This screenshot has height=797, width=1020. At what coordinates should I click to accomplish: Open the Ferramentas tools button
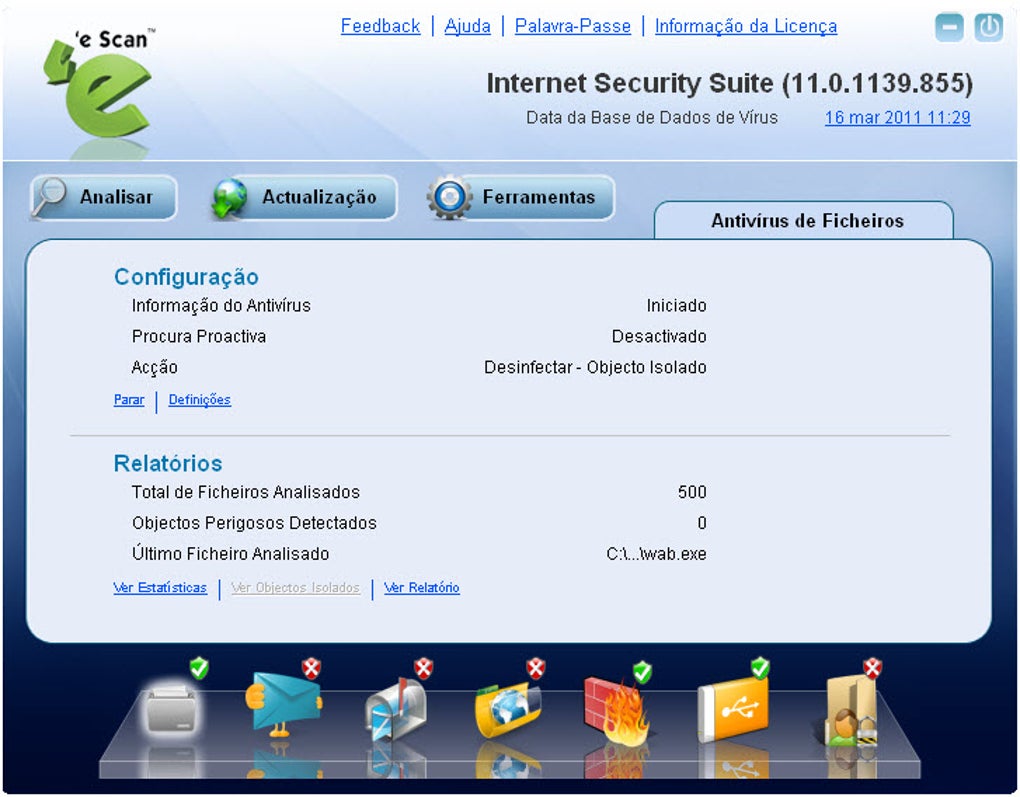click(520, 197)
